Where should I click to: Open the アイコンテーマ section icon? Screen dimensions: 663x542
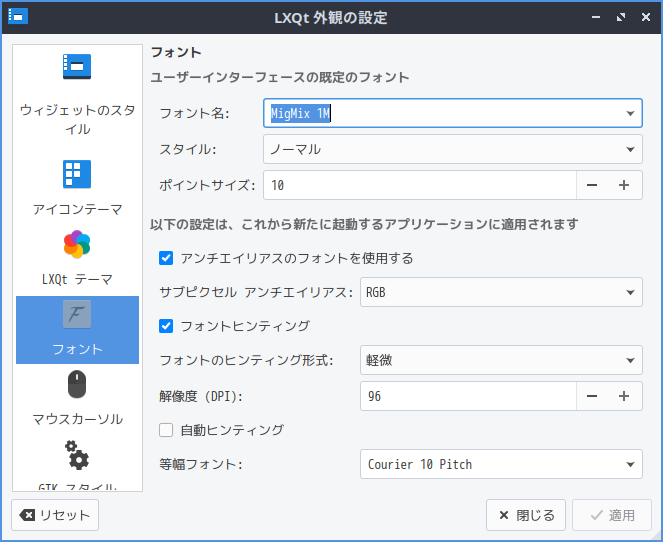point(77,174)
